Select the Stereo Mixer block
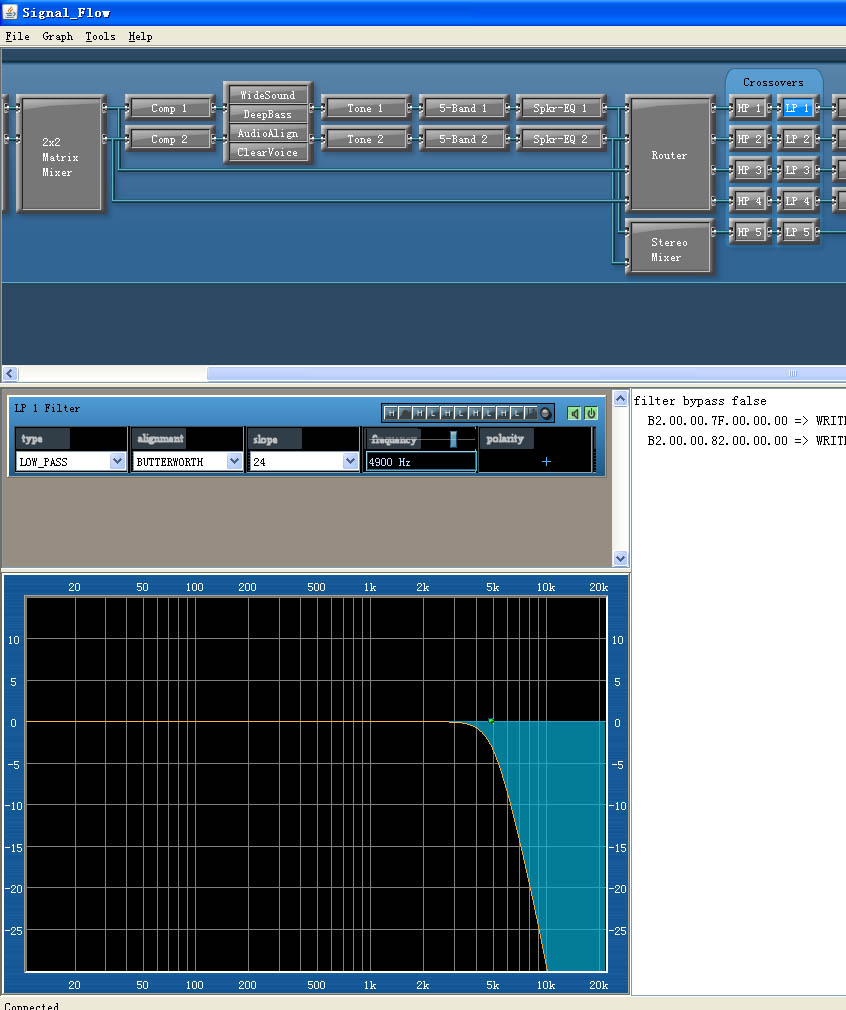The image size is (846, 1010). pos(669,249)
